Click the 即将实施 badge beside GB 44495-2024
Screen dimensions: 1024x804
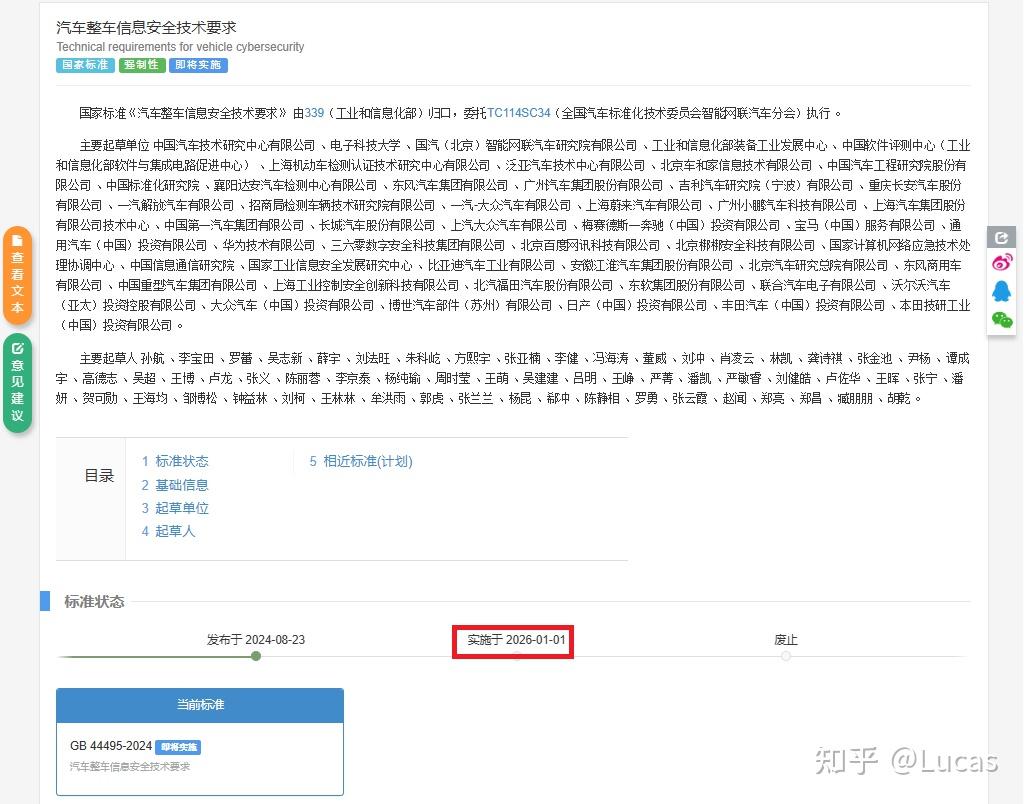[x=178, y=747]
